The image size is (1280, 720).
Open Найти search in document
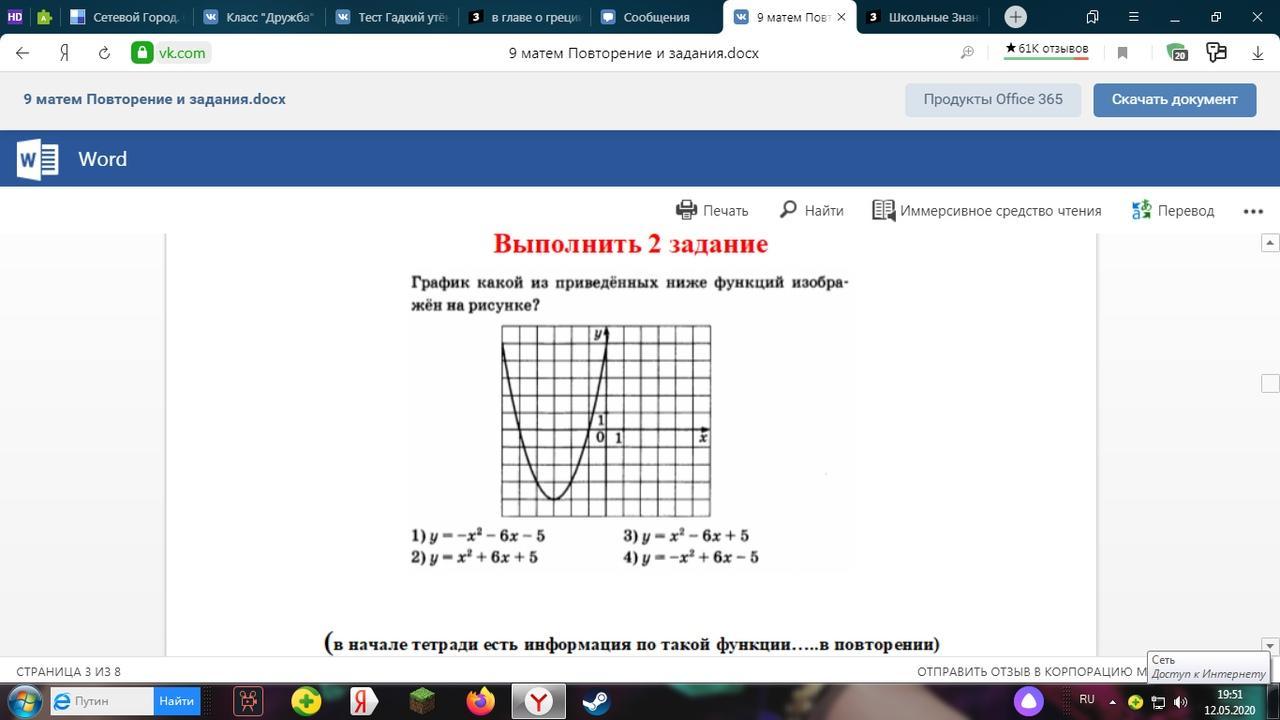811,210
